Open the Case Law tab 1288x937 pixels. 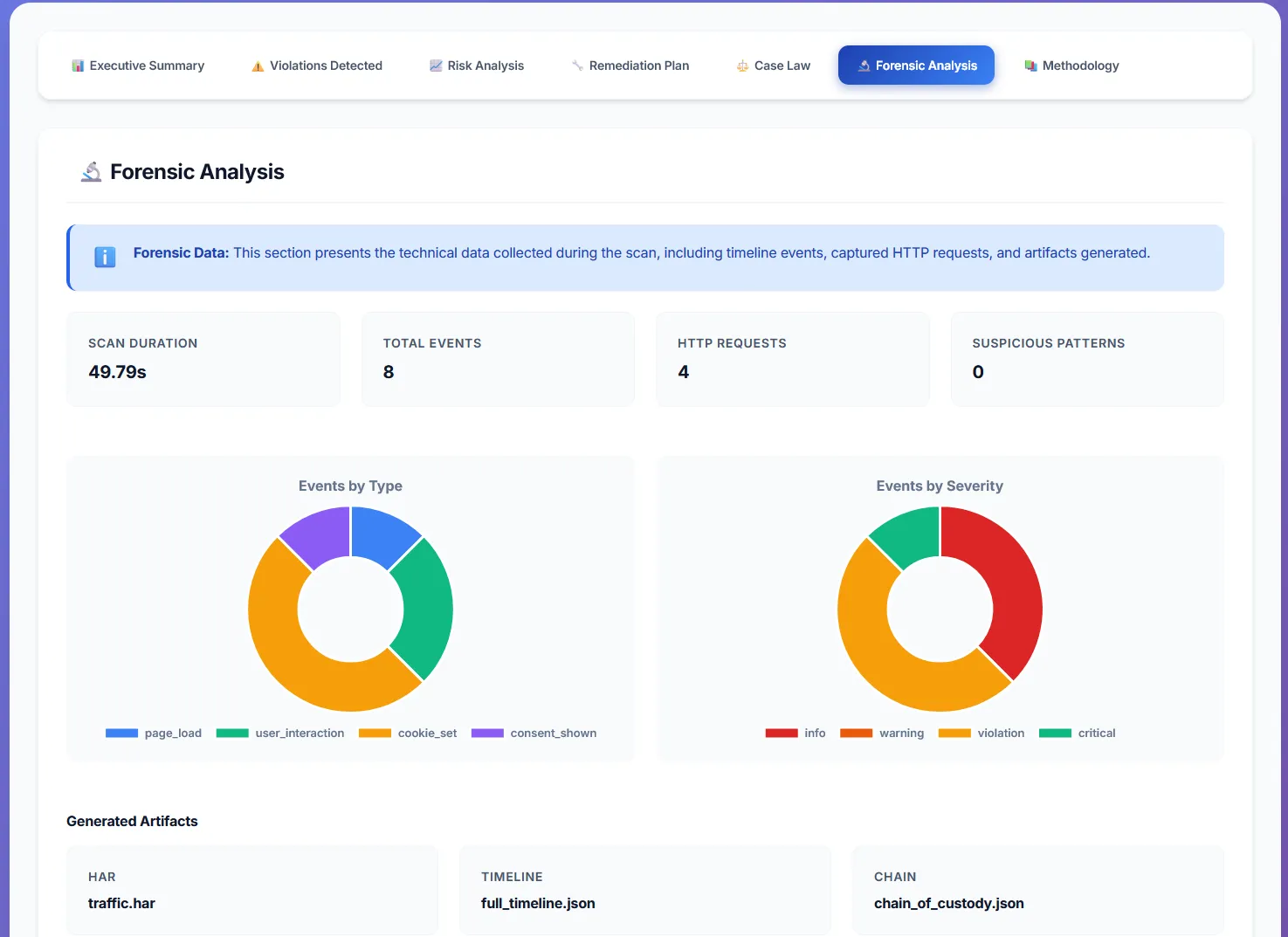(x=772, y=65)
